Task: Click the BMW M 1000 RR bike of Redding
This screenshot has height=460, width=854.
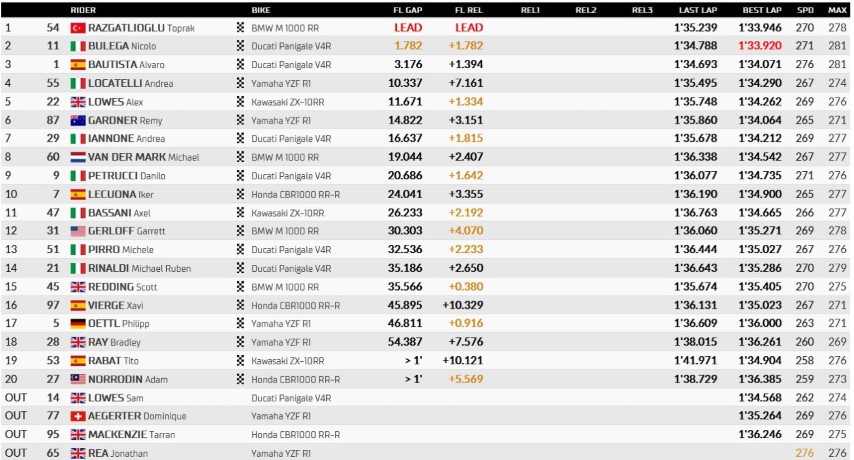Action: coord(285,287)
